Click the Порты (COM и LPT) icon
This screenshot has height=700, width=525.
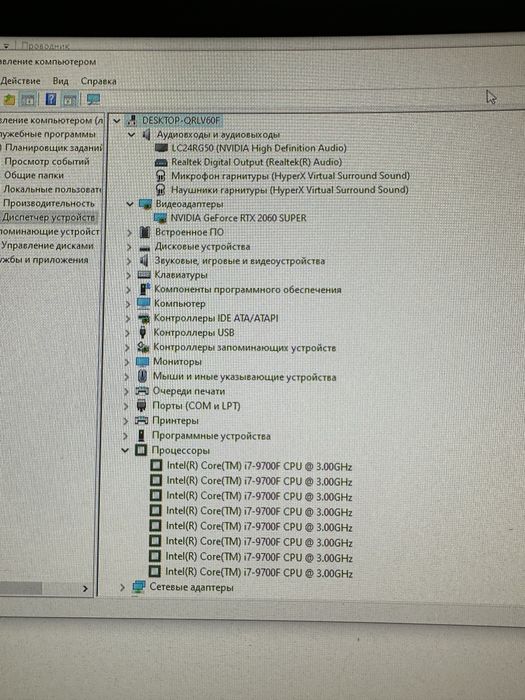(x=142, y=406)
